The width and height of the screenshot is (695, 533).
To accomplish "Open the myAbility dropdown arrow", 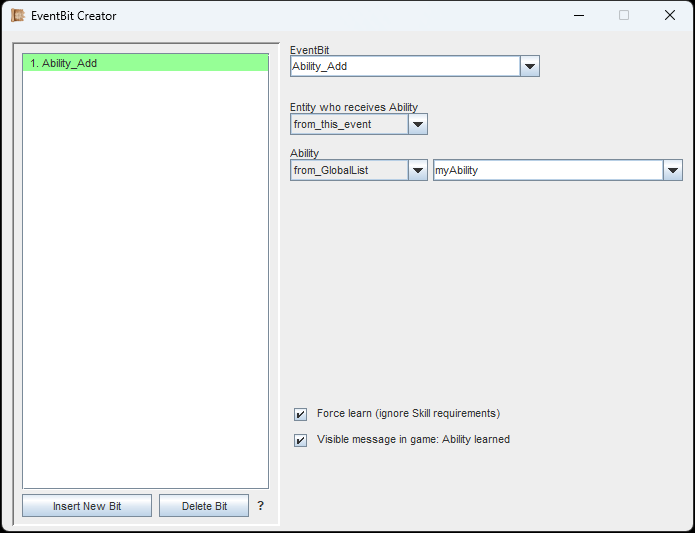I will [x=673, y=171].
